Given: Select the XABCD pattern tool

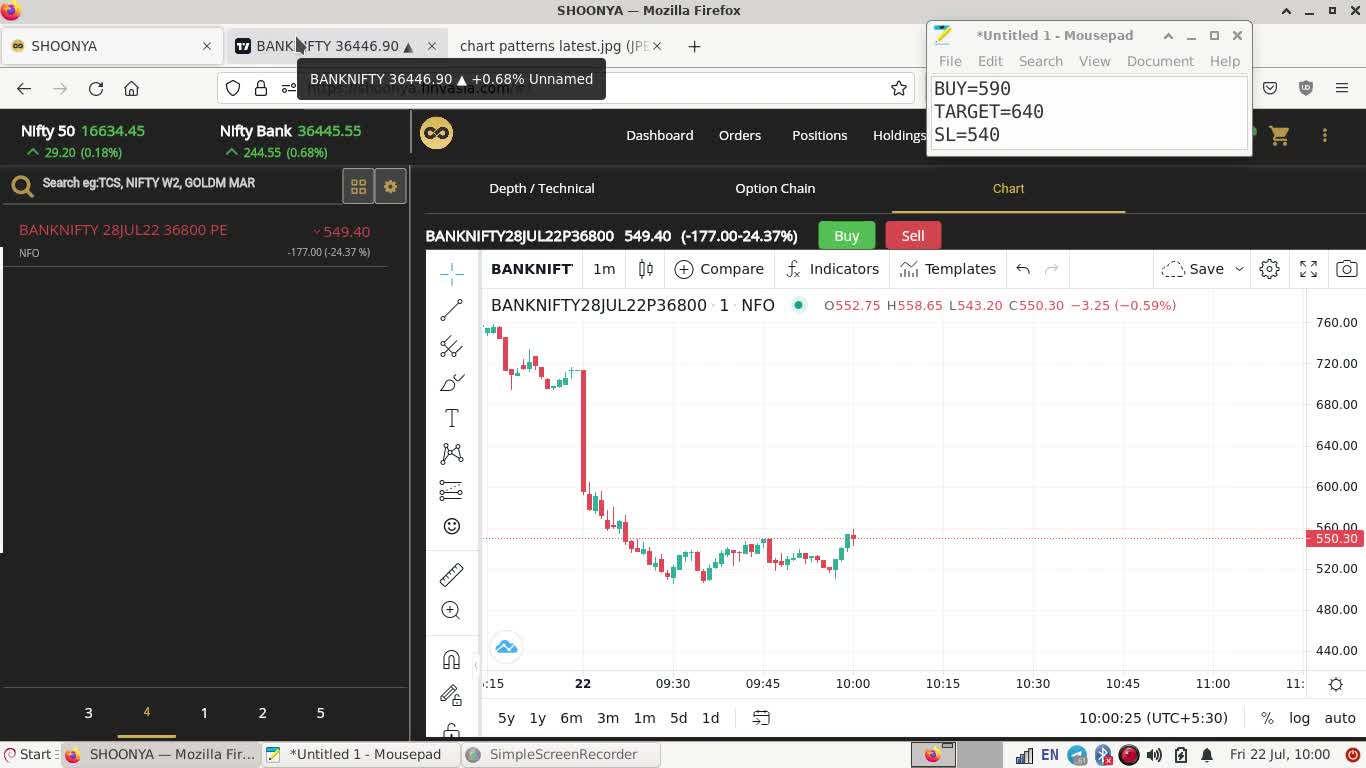Looking at the screenshot, I should 451,454.
